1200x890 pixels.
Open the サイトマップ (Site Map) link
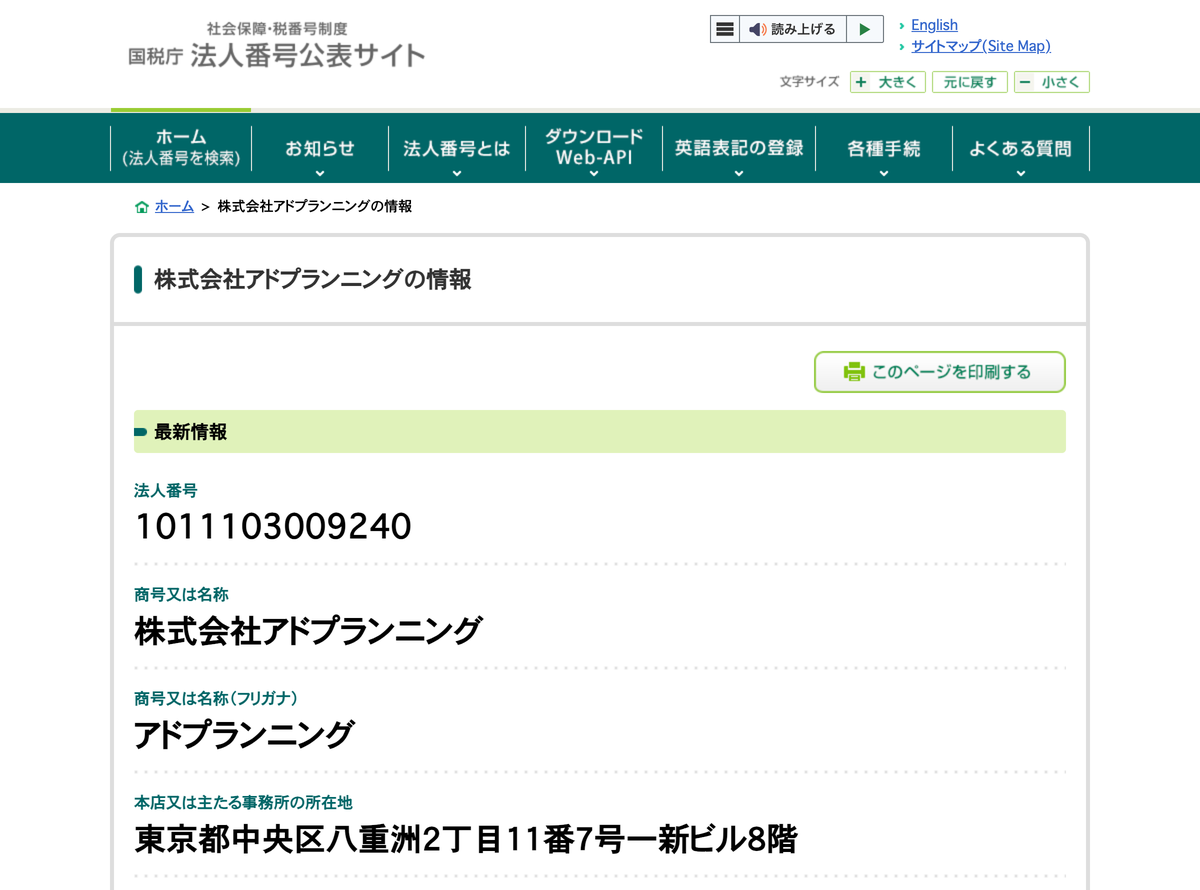(x=981, y=46)
